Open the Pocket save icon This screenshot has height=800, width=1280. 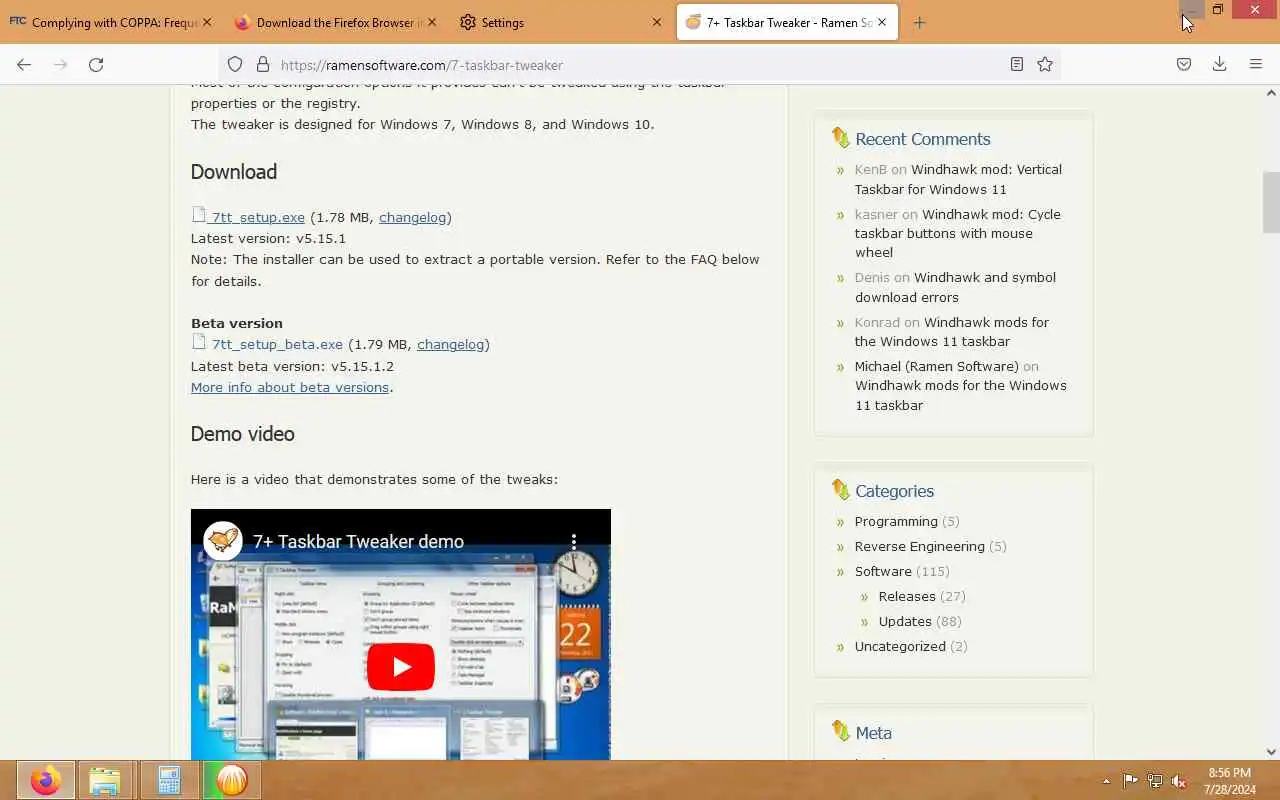coord(1184,64)
